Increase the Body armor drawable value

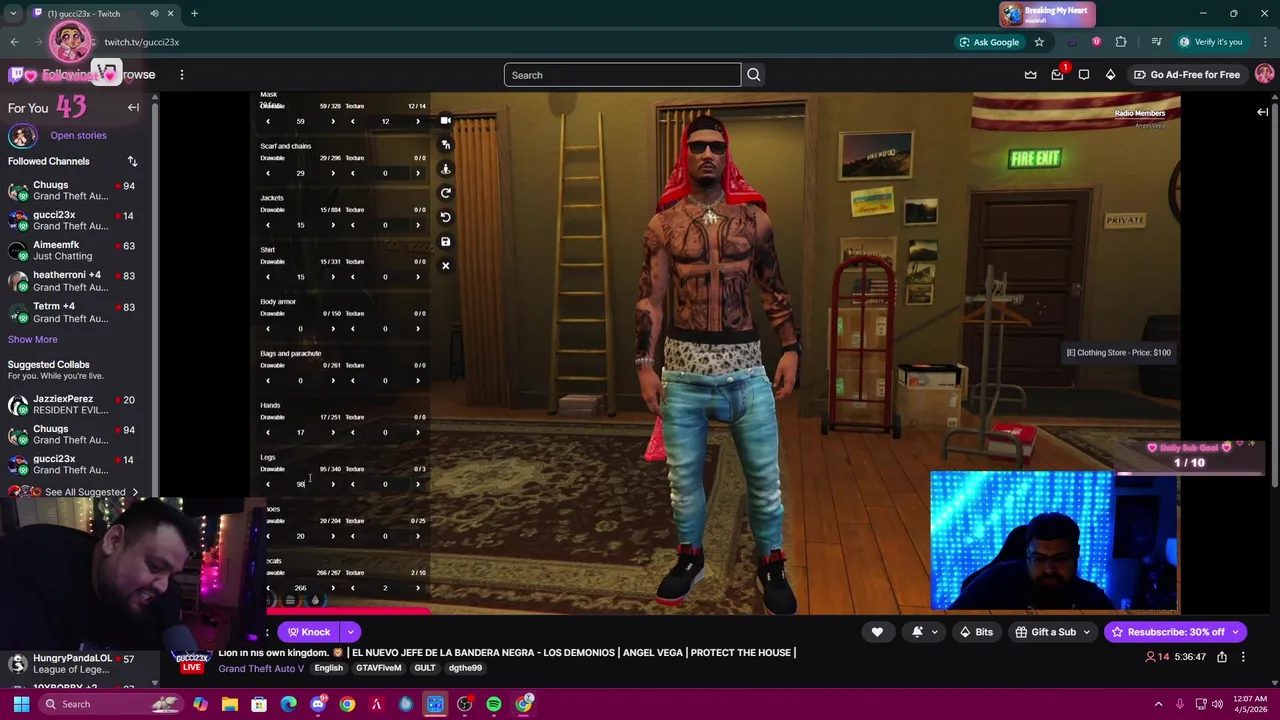pyautogui.click(x=333, y=328)
